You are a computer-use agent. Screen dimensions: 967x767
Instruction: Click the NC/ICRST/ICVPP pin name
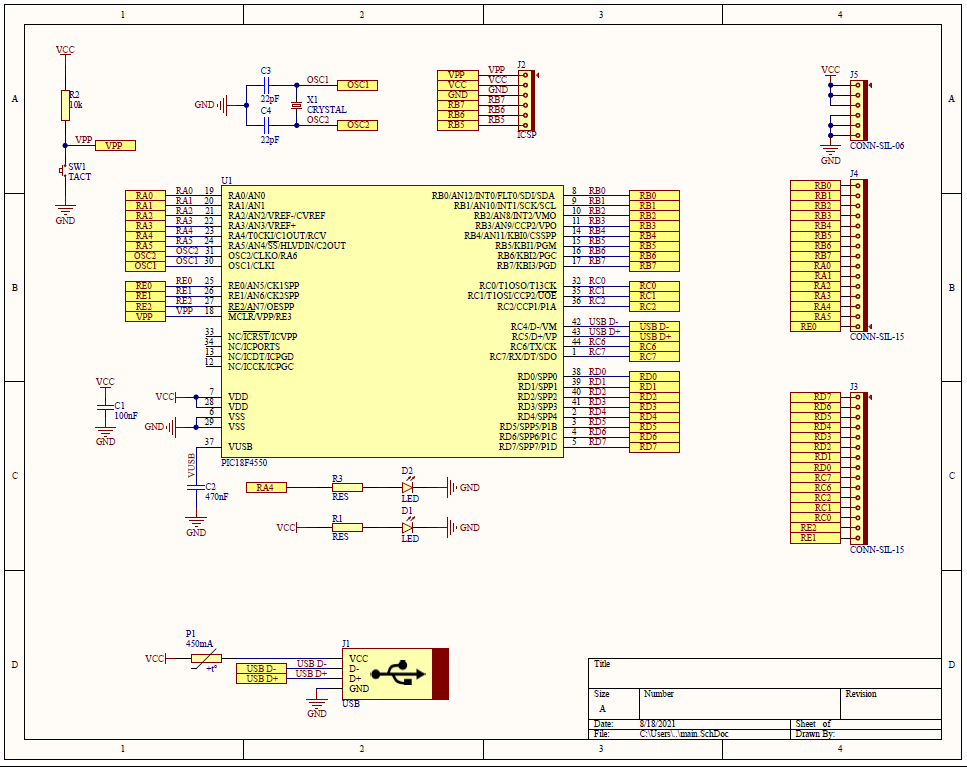(262, 337)
